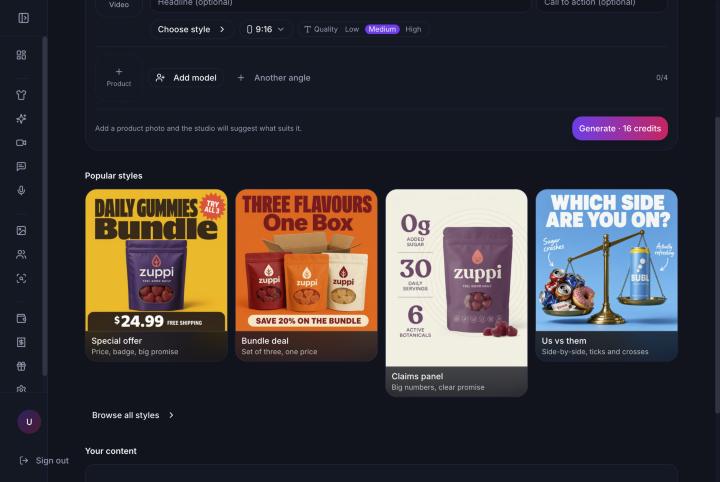The width and height of the screenshot is (720, 482).
Task: Click the main page scrollbar
Action: 717,265
